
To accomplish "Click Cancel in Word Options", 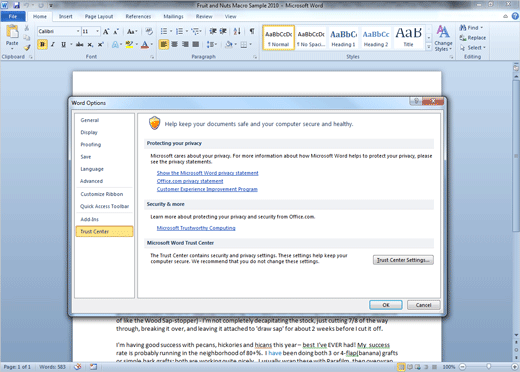I will pyautogui.click(x=423, y=305).
